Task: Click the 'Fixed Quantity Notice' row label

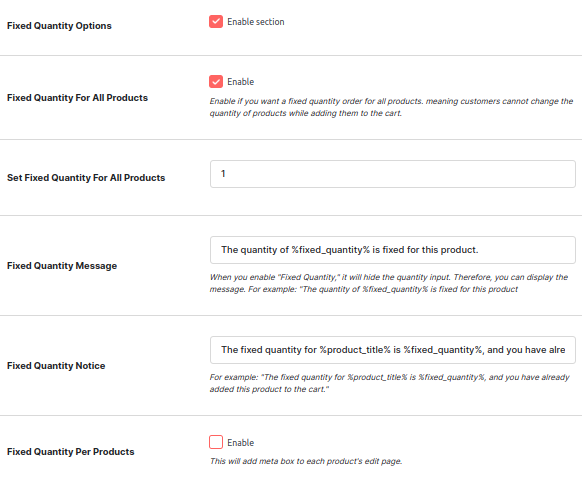Action: pos(56,366)
